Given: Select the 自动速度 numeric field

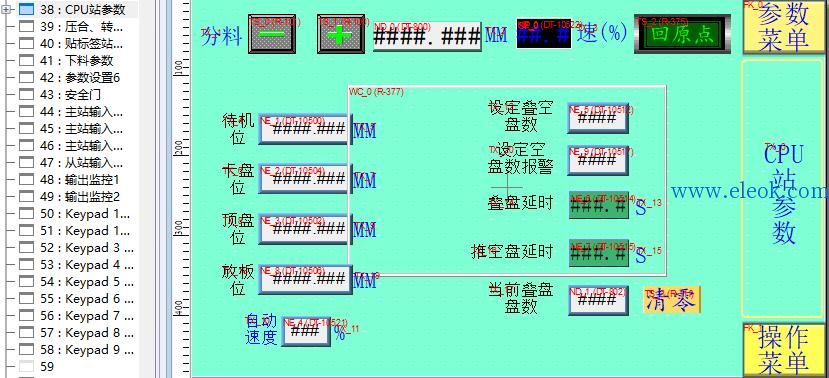Looking at the screenshot, I should 306,331.
